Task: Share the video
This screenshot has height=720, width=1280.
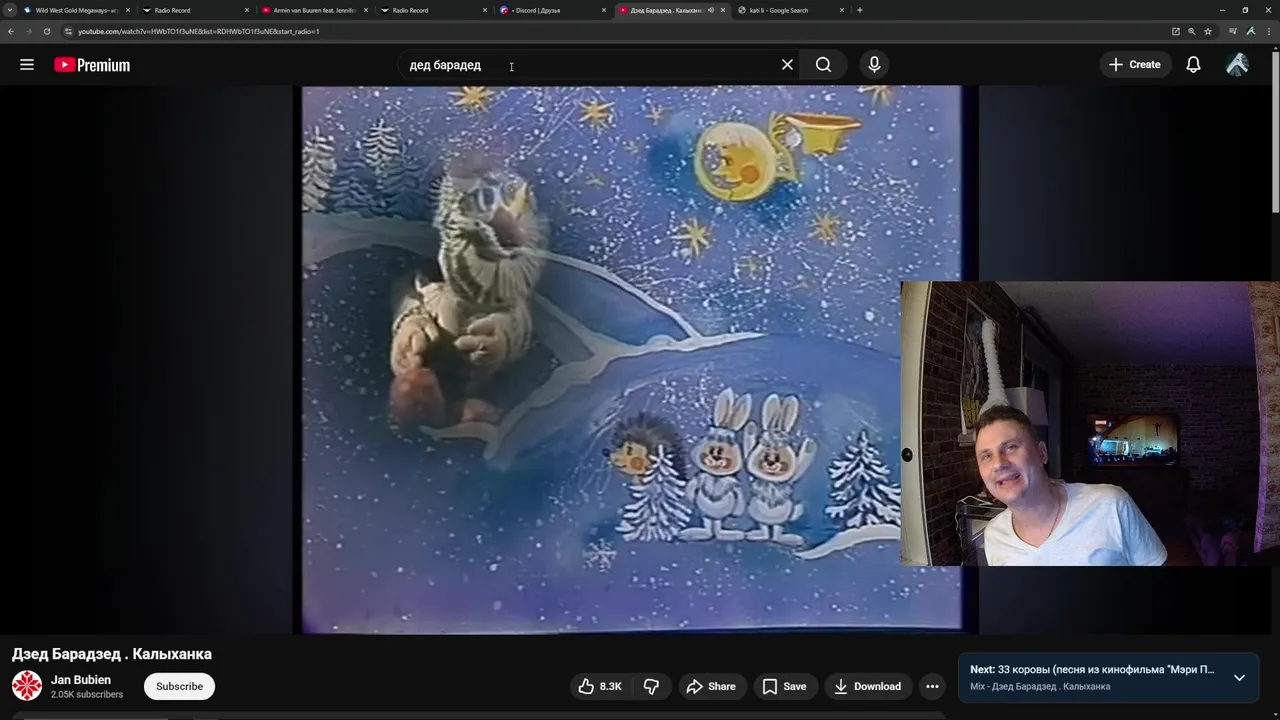Action: click(x=711, y=686)
